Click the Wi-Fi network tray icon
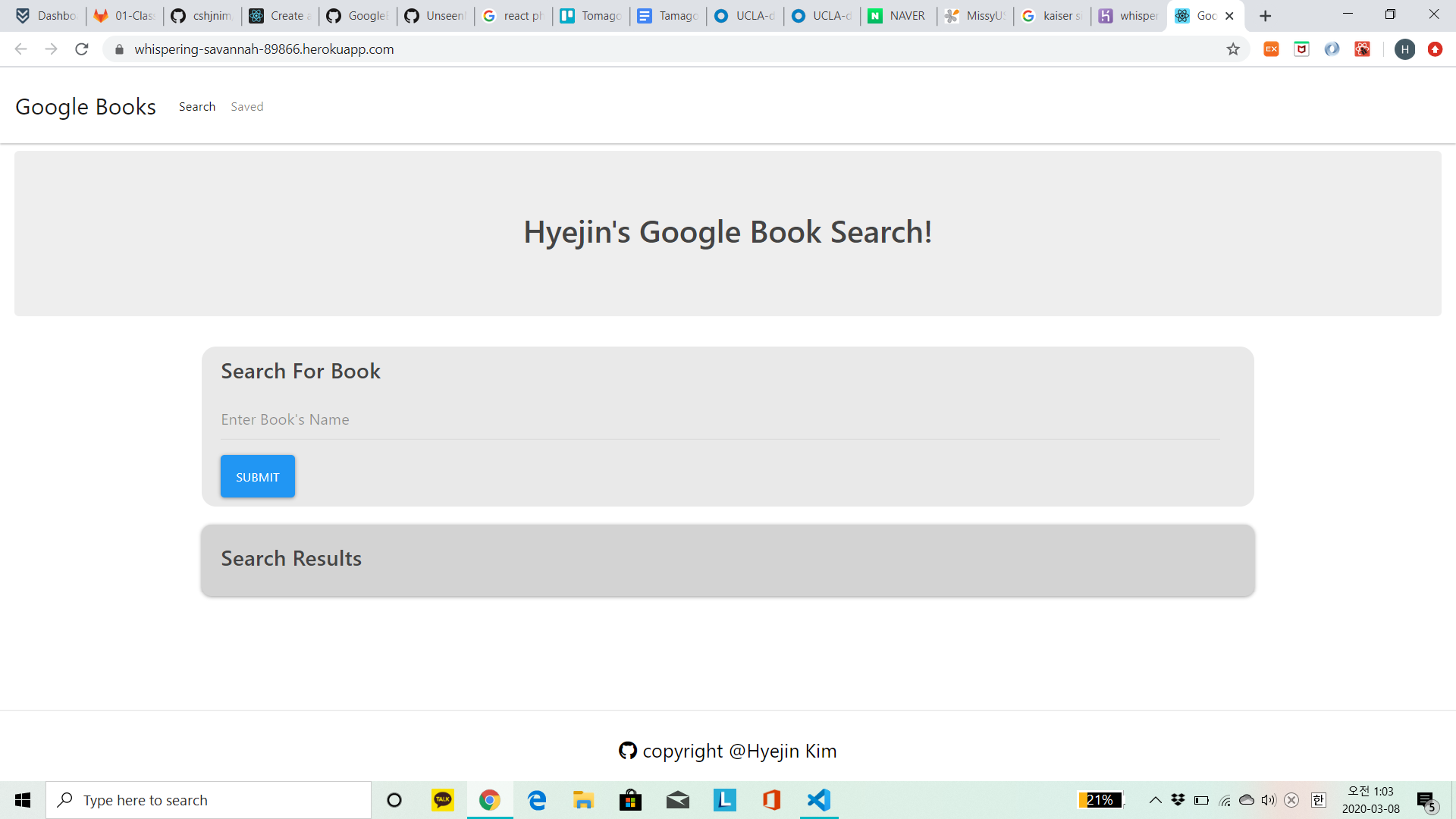This screenshot has width=1456, height=819. [1224, 800]
